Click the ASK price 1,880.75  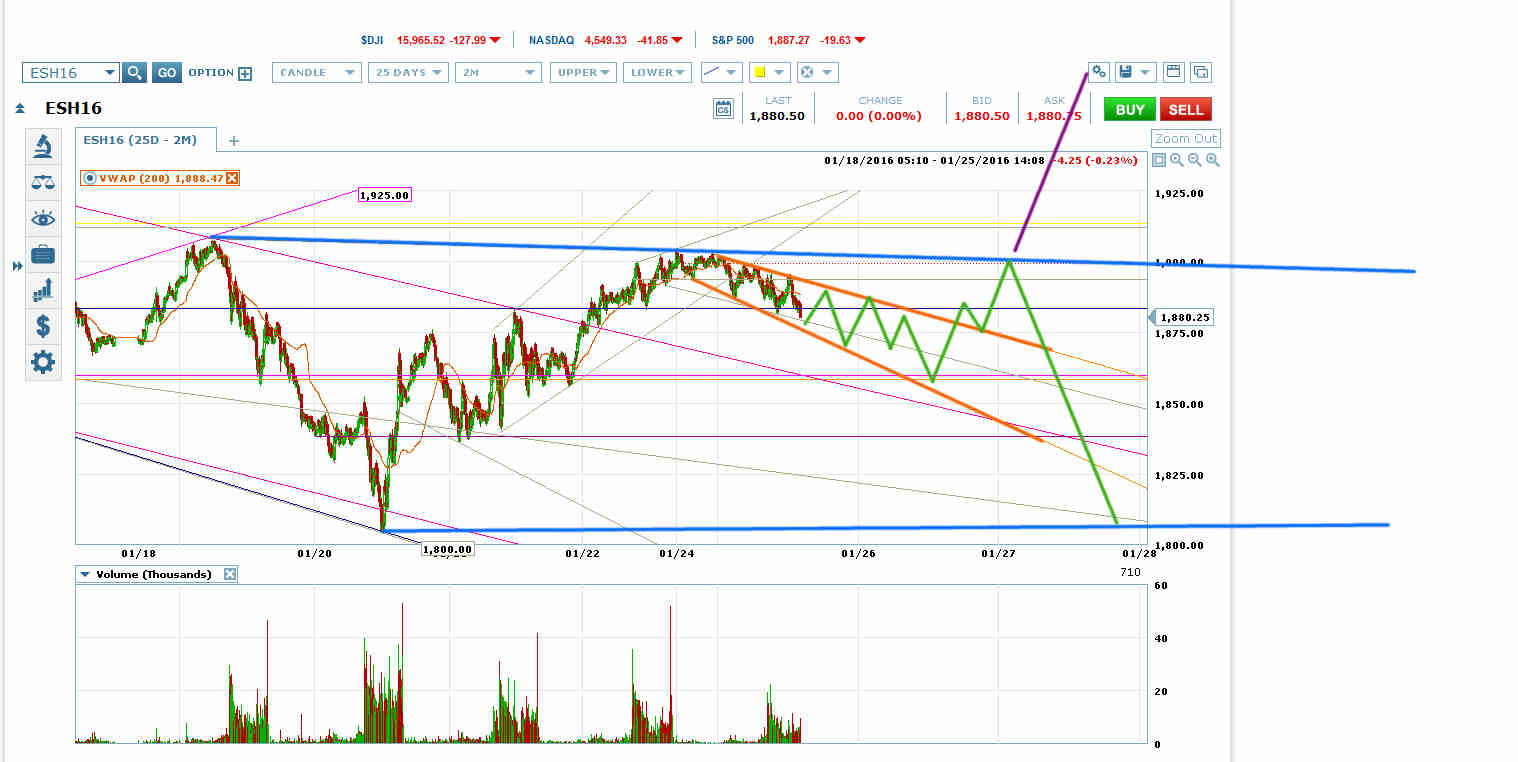point(1054,116)
